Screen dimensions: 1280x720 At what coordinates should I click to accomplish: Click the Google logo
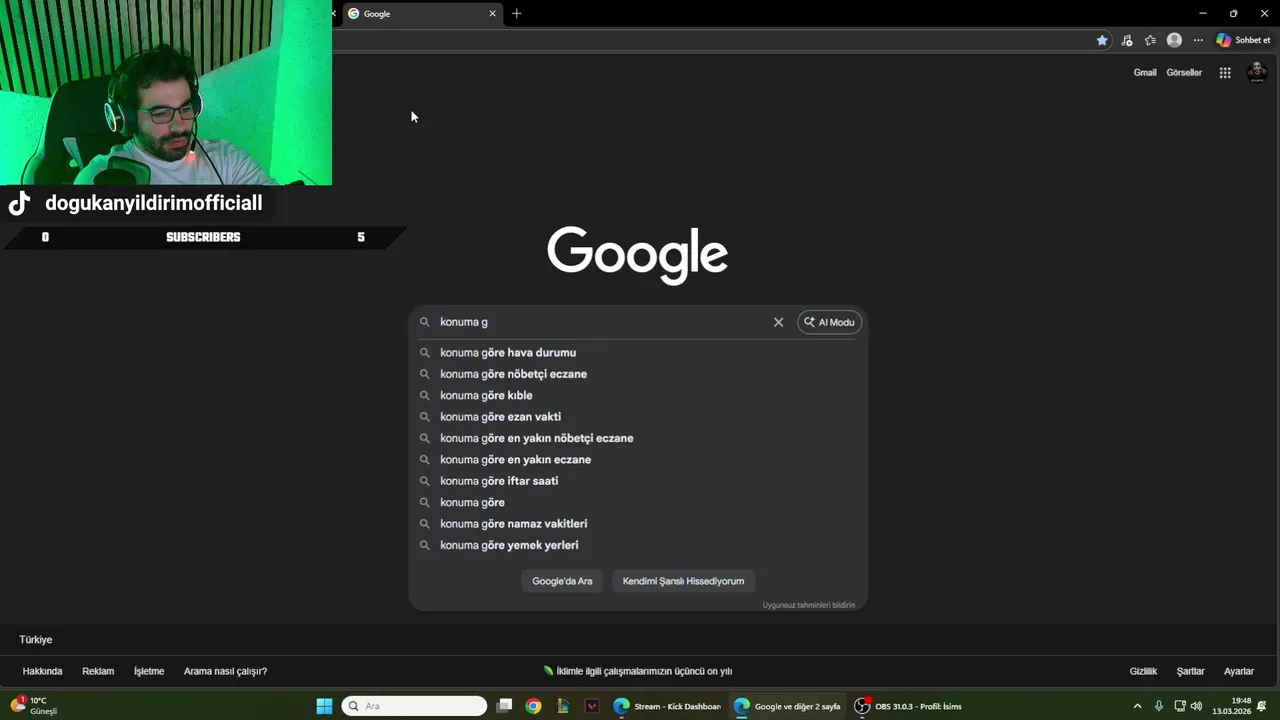[x=637, y=255]
